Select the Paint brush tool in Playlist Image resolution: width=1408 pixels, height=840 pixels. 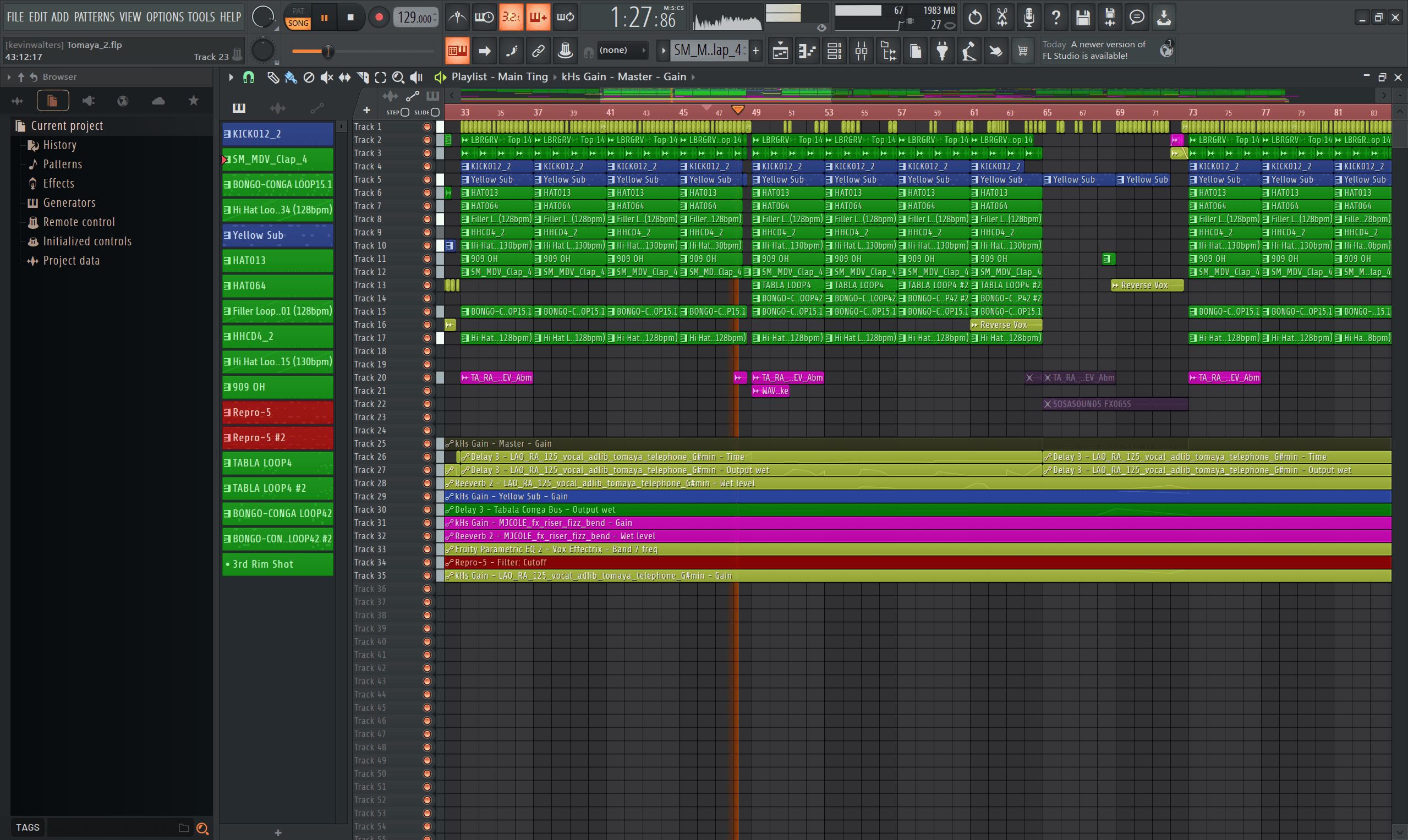coord(291,77)
